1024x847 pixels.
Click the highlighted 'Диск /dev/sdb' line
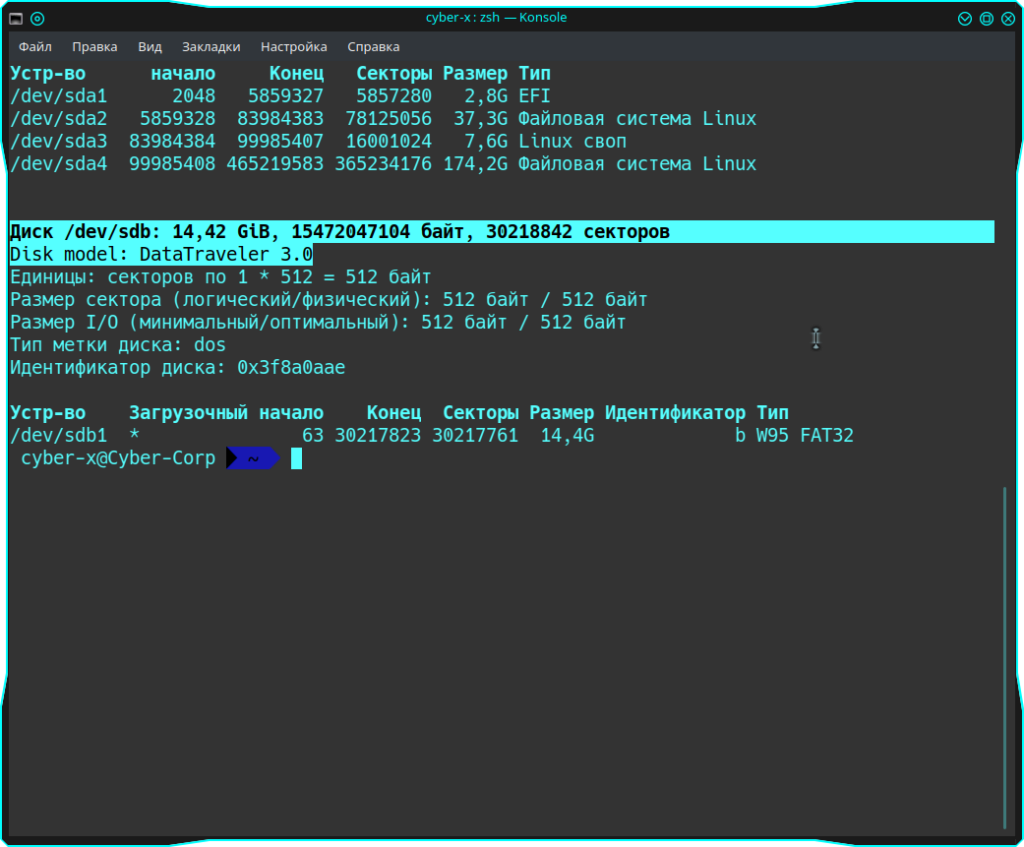(340, 232)
